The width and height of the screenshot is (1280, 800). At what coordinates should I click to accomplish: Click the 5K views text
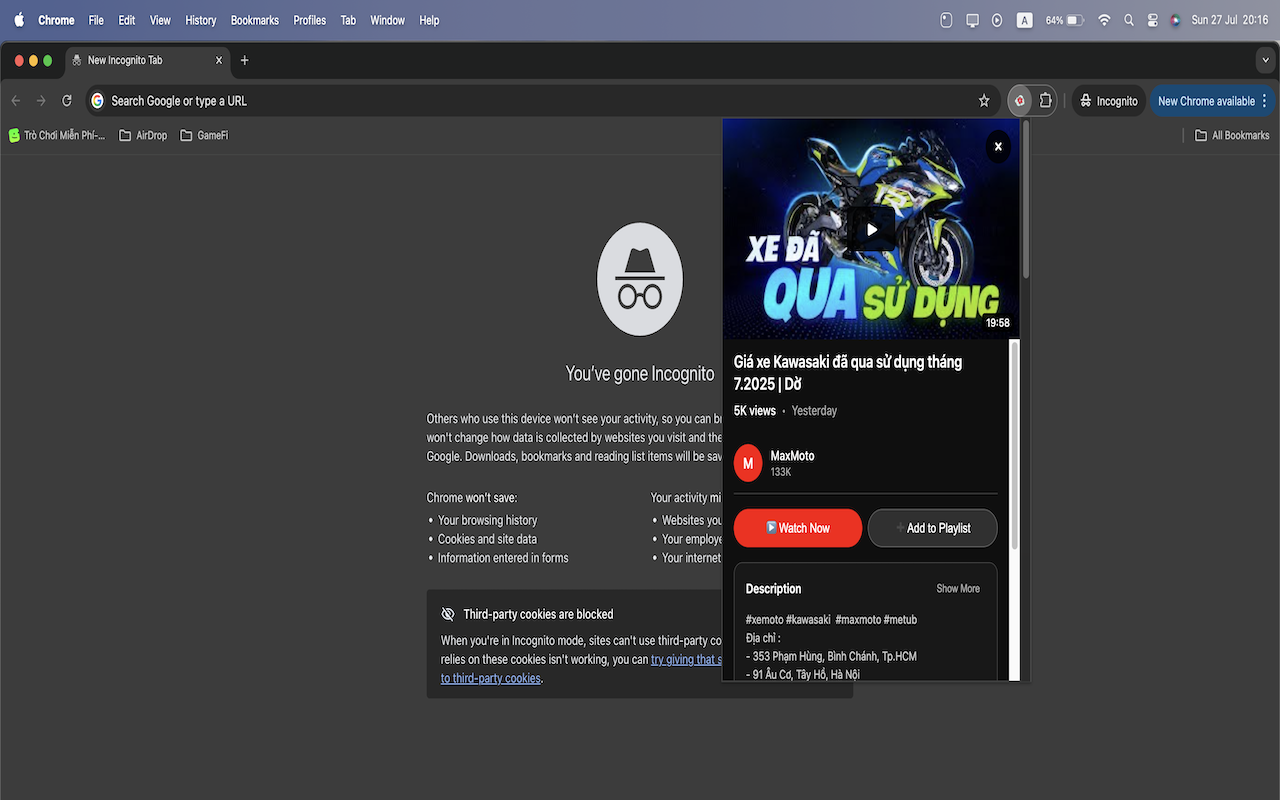tap(755, 411)
